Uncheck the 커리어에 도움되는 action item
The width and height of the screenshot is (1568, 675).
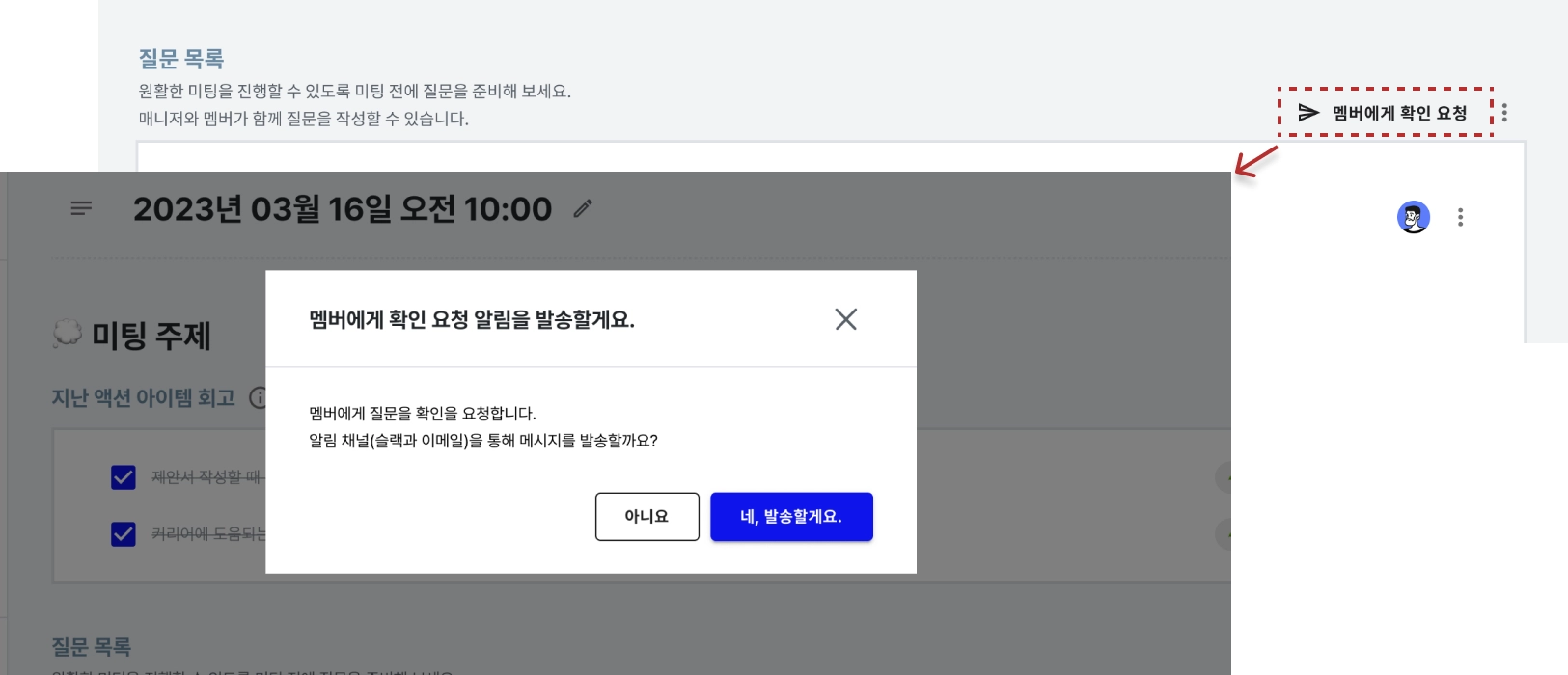tap(124, 534)
